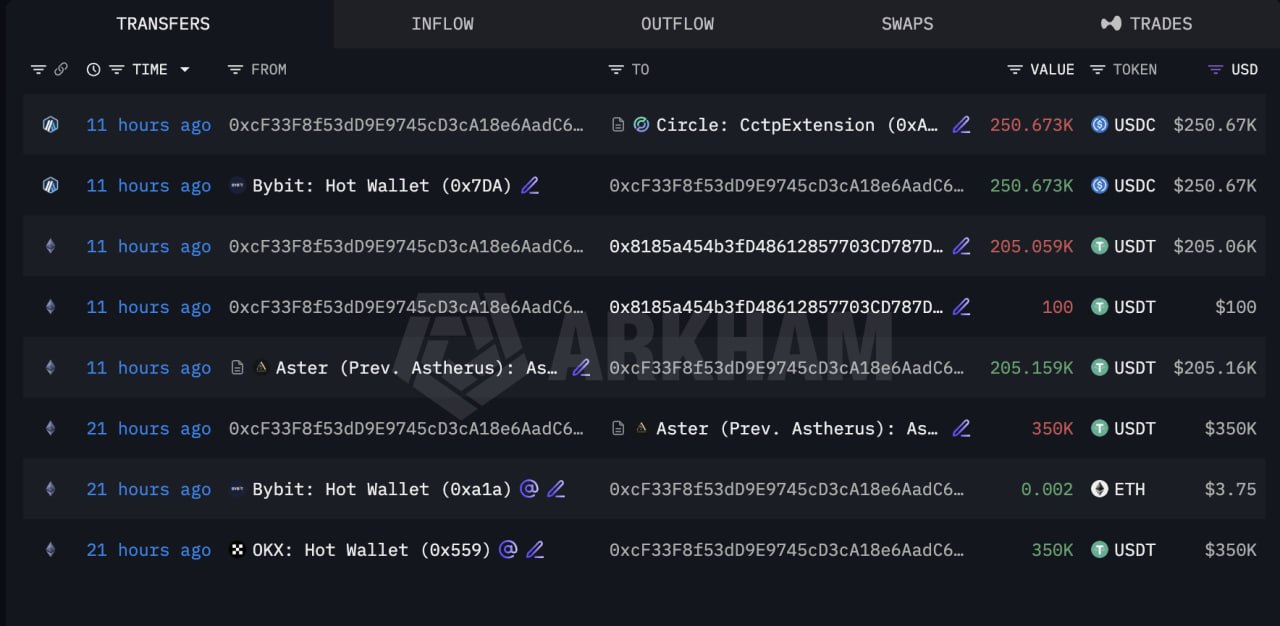Click the OKX logo icon
This screenshot has width=1280, height=626.
click(237, 549)
